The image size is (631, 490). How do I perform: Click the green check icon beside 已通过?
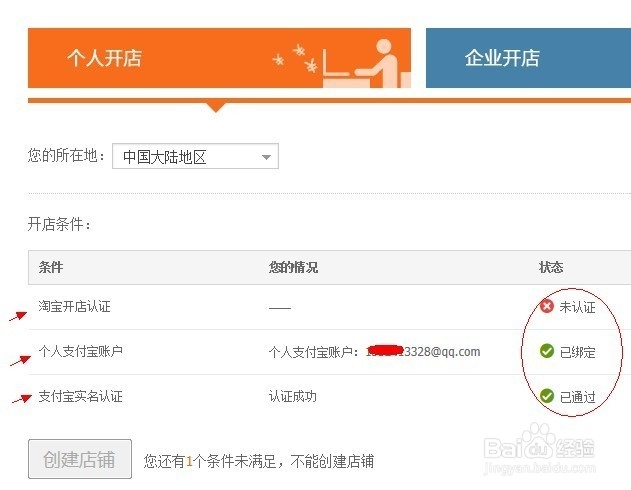(x=547, y=396)
